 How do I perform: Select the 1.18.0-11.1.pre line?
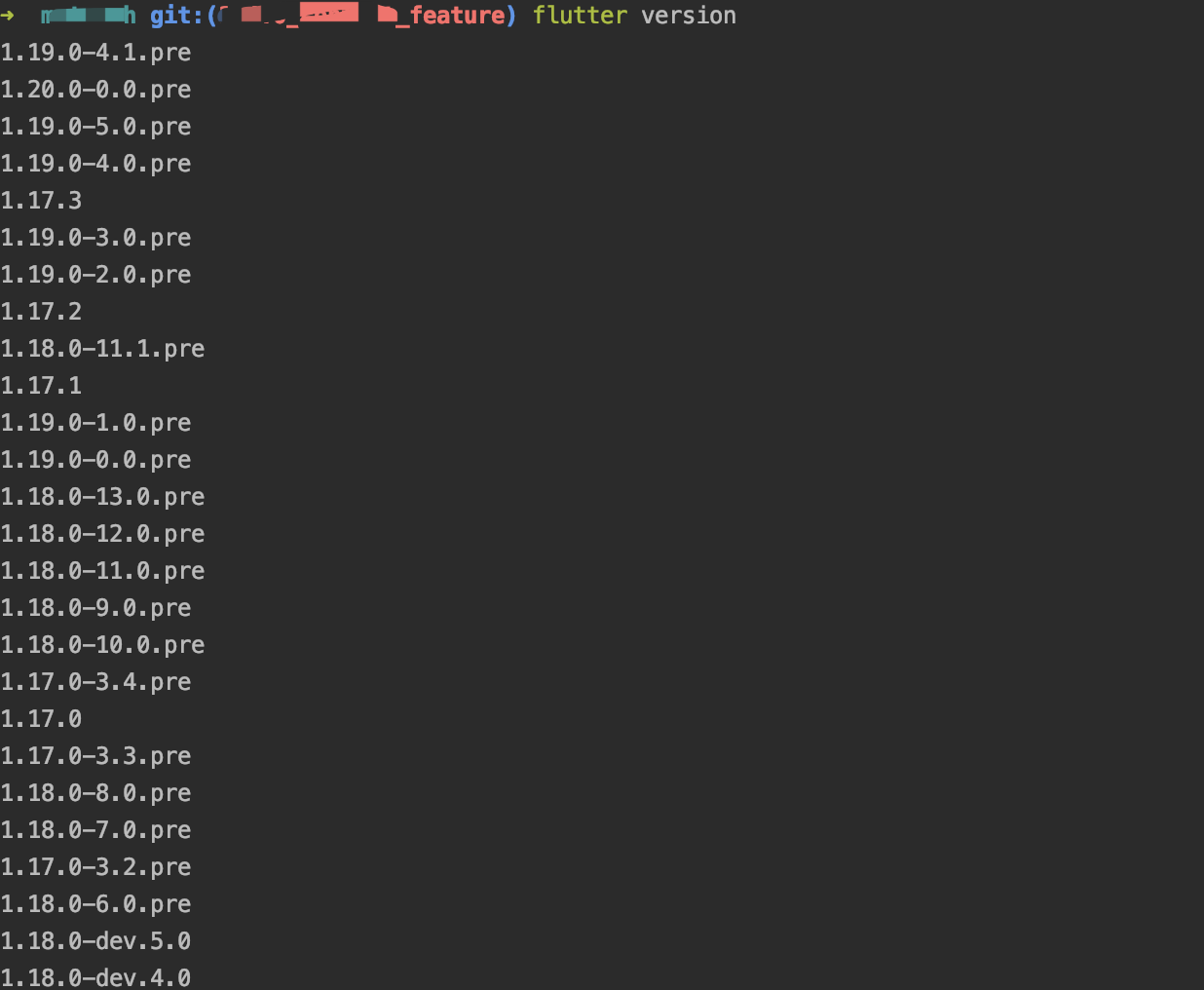(102, 349)
